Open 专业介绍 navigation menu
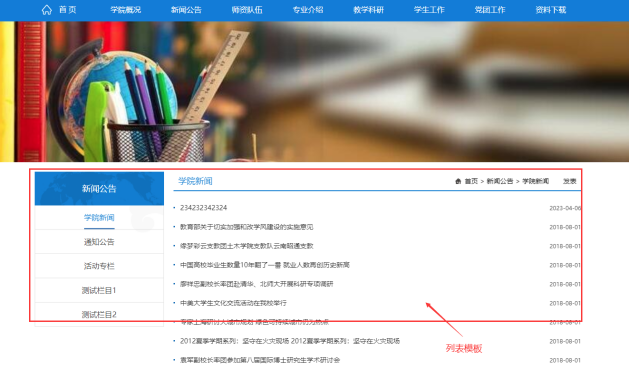The image size is (629, 370). click(308, 10)
